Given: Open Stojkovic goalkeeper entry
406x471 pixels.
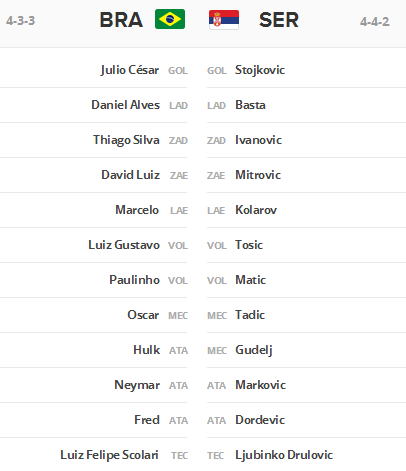Looking at the screenshot, I should (x=260, y=70).
